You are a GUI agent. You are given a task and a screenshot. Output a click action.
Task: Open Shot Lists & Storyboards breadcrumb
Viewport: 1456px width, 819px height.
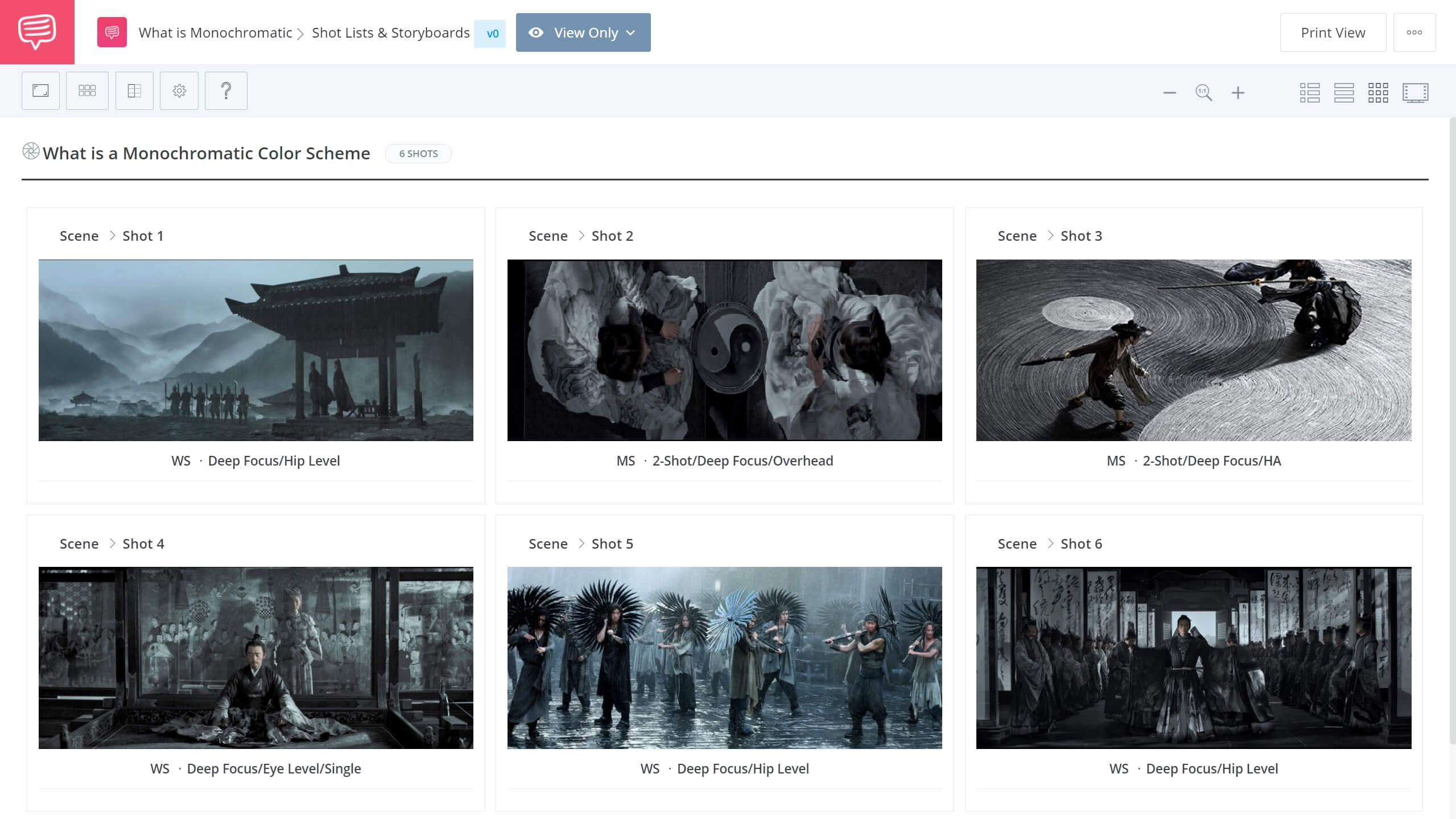click(x=391, y=33)
